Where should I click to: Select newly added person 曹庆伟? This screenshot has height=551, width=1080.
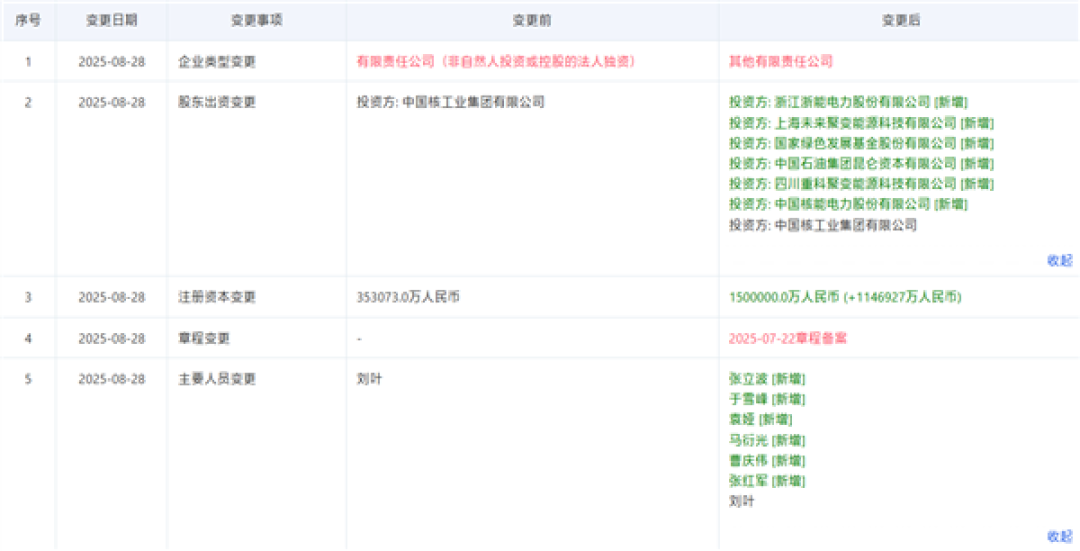pyautogui.click(x=748, y=461)
